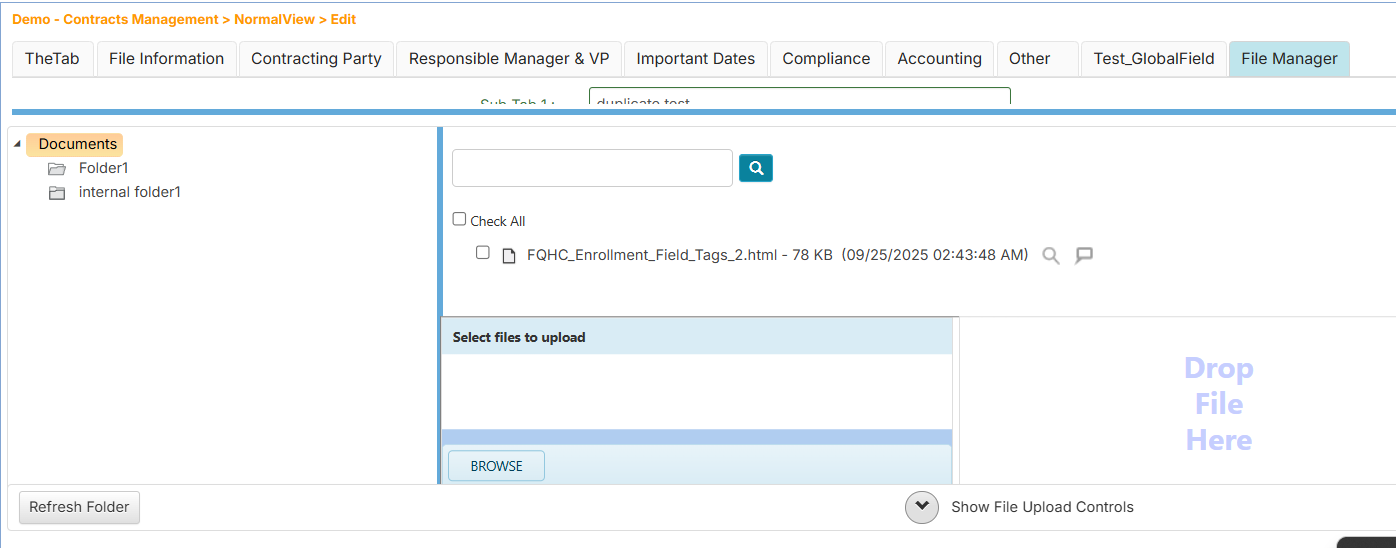Open the Compliance tab
The width and height of the screenshot is (1396, 548).
[x=826, y=59]
